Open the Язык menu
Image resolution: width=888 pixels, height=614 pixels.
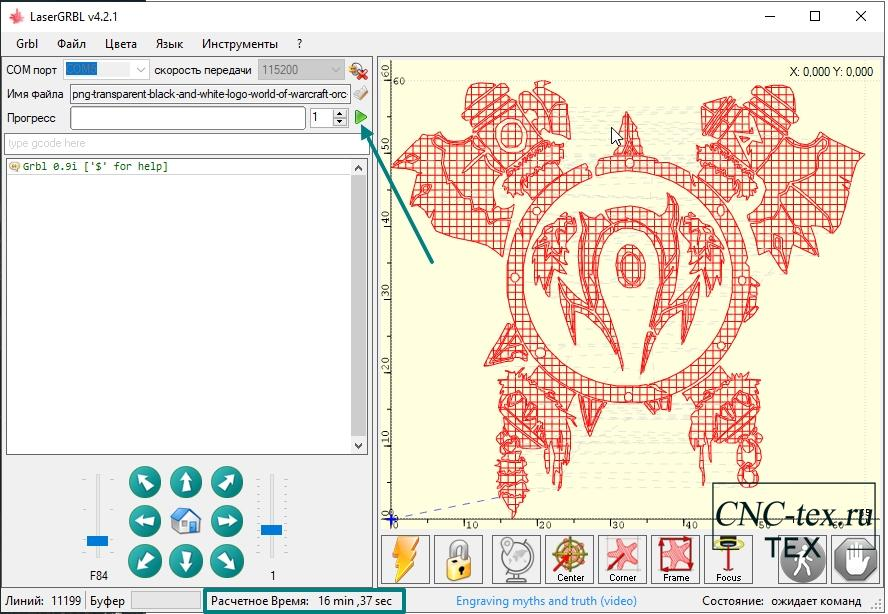coord(169,44)
